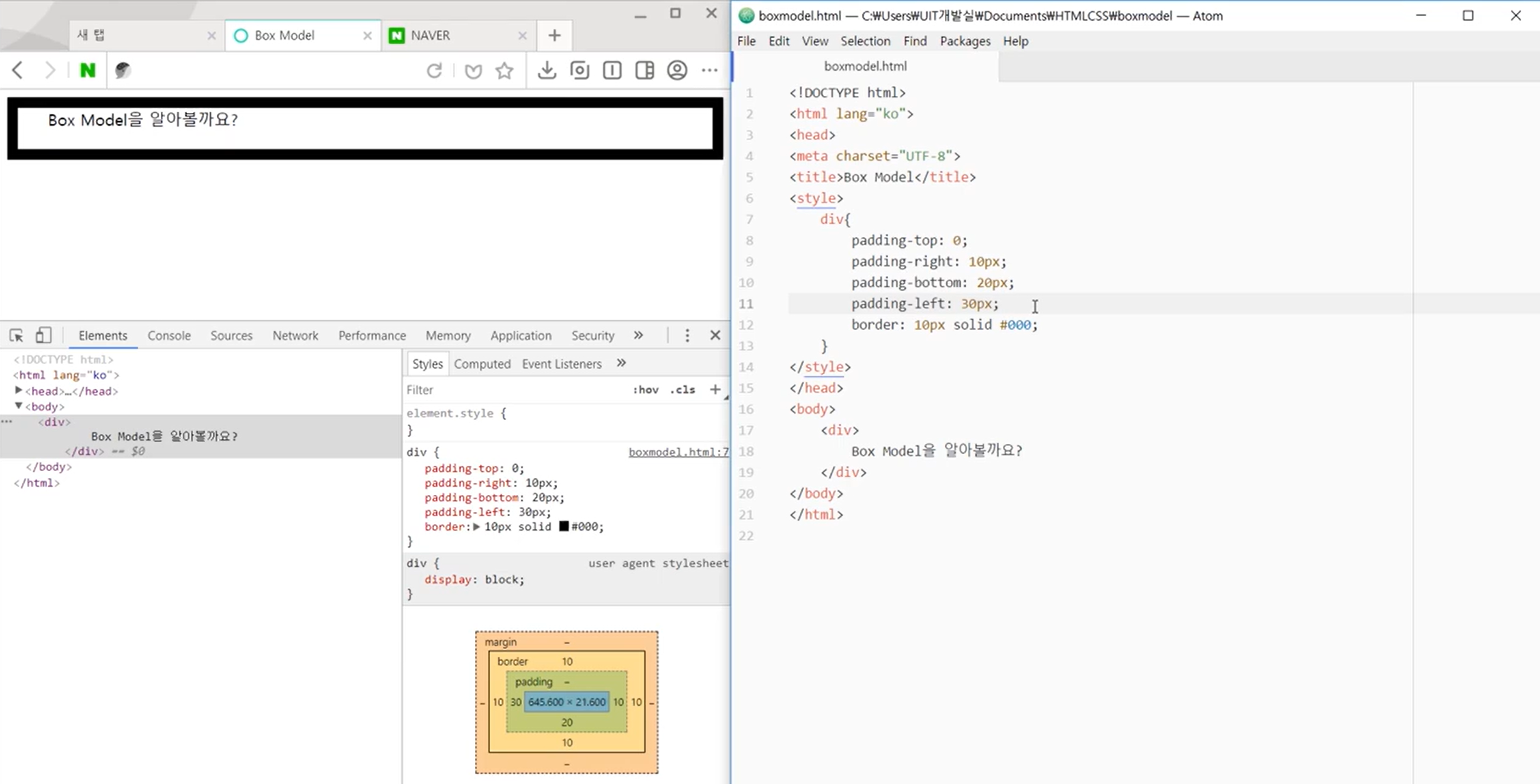1540x784 pixels.
Task: Click the screen capture icon in toolbar
Action: 579,71
